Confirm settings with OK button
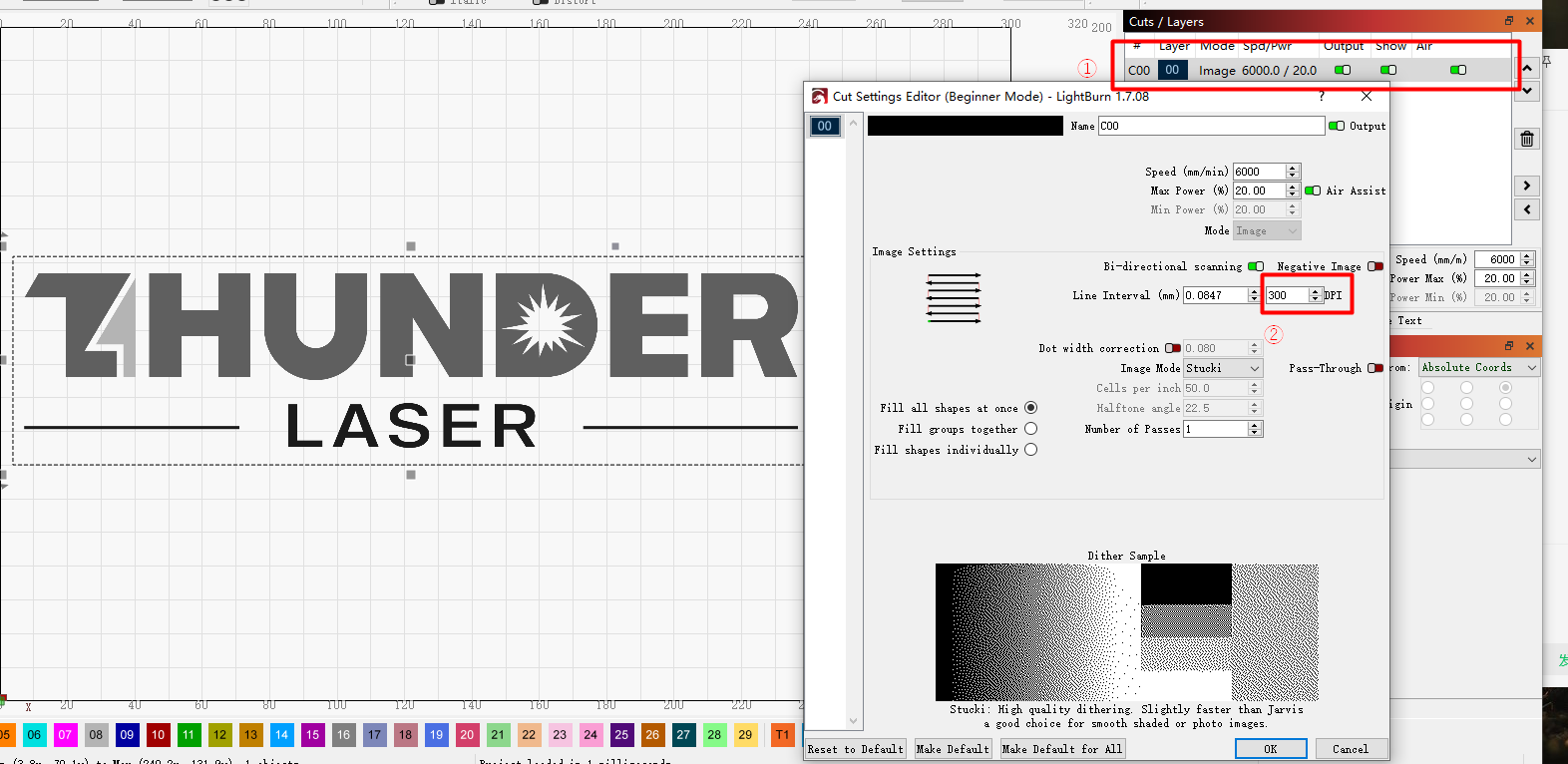This screenshot has height=764, width=1568. pos(1271,749)
